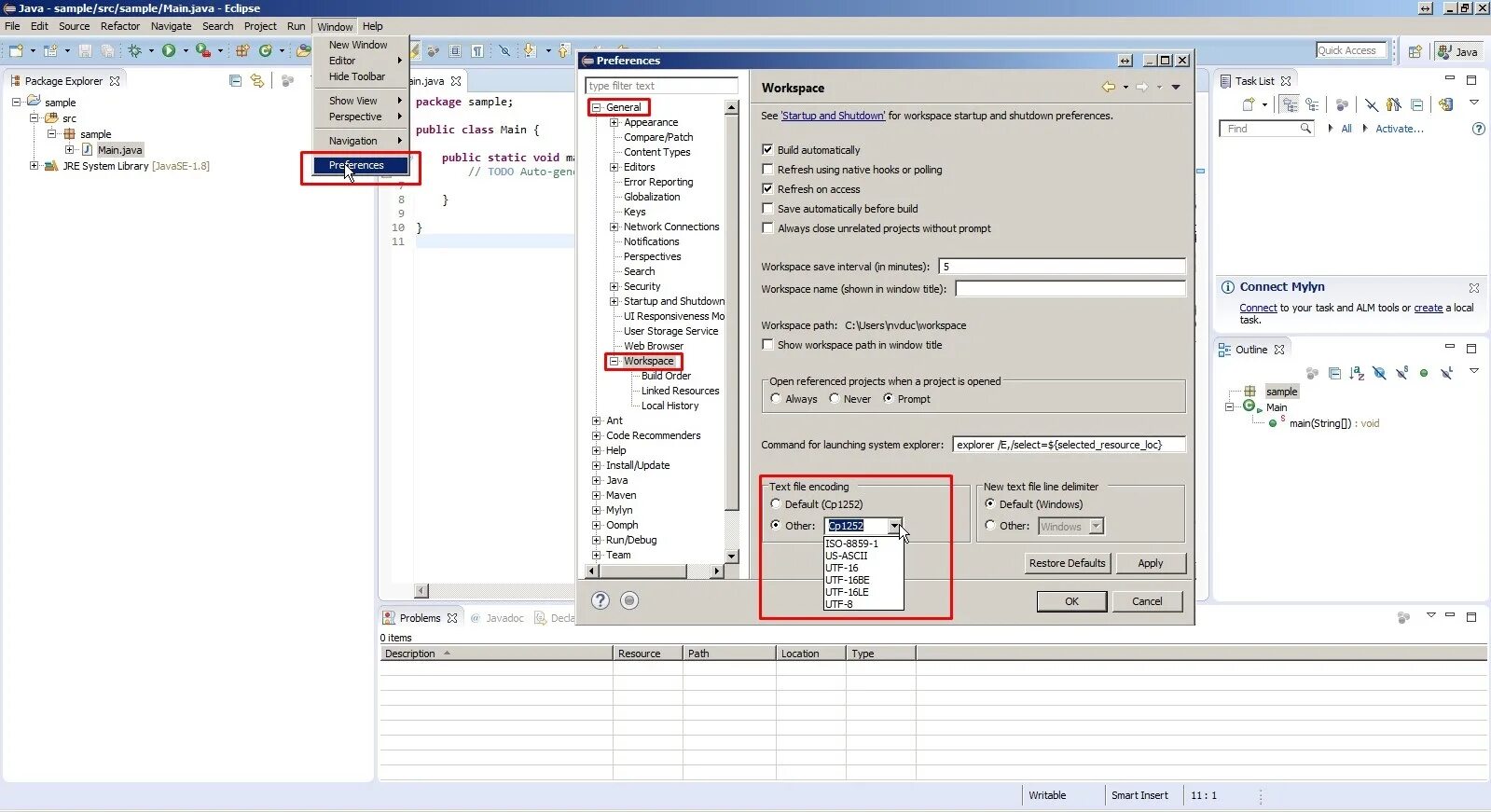
Task: Click the New Java Package icon
Action: (x=242, y=50)
